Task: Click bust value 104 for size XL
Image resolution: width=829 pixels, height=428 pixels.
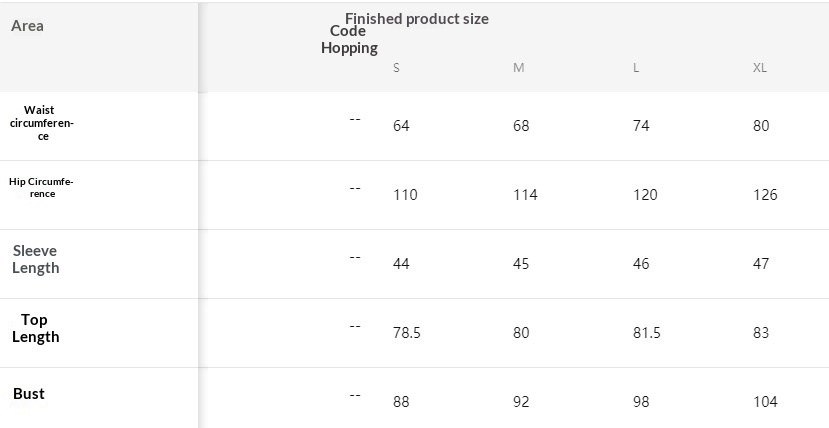Action: [x=765, y=402]
